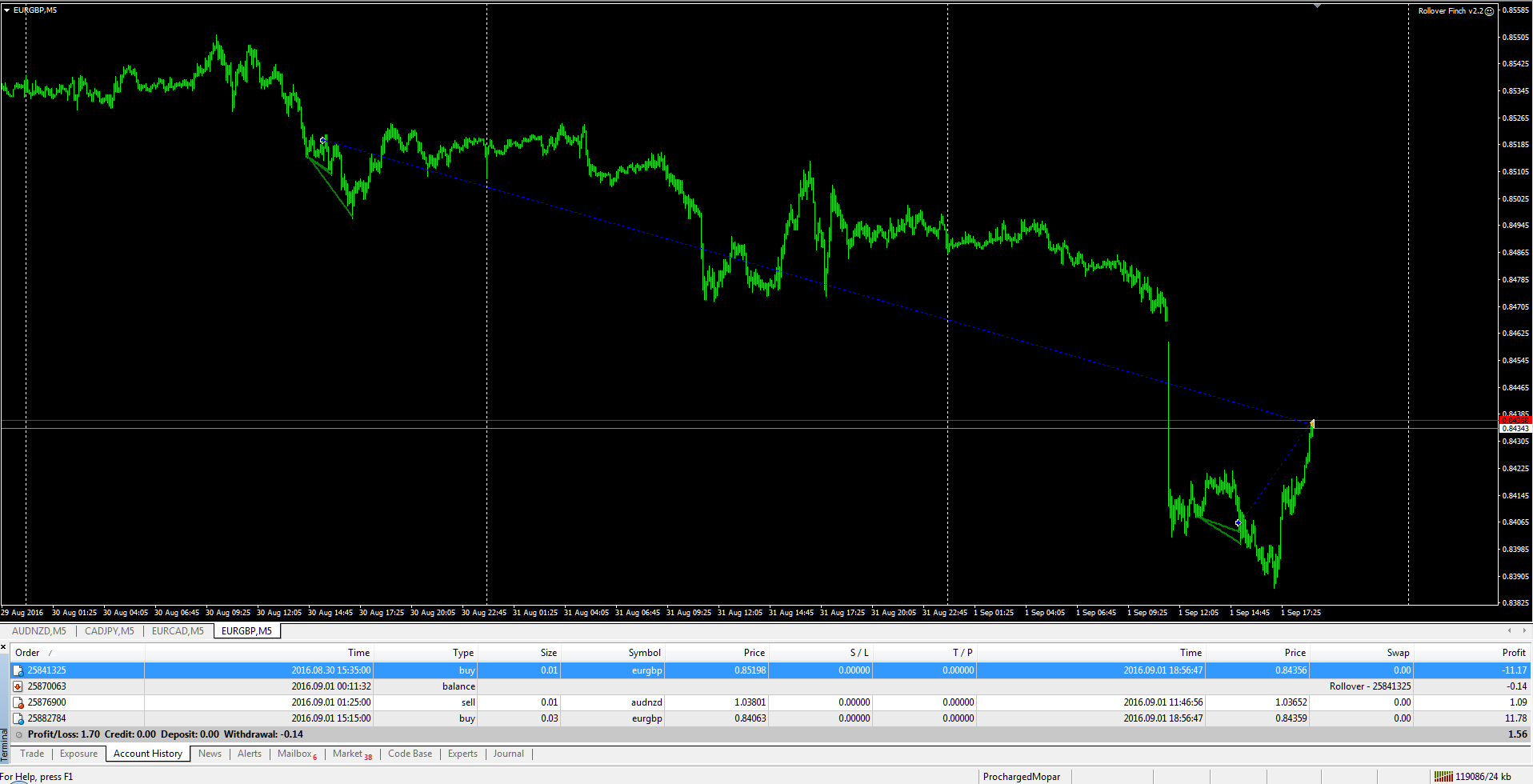
Task: Click the buy order icon for 25841325
Action: point(18,670)
